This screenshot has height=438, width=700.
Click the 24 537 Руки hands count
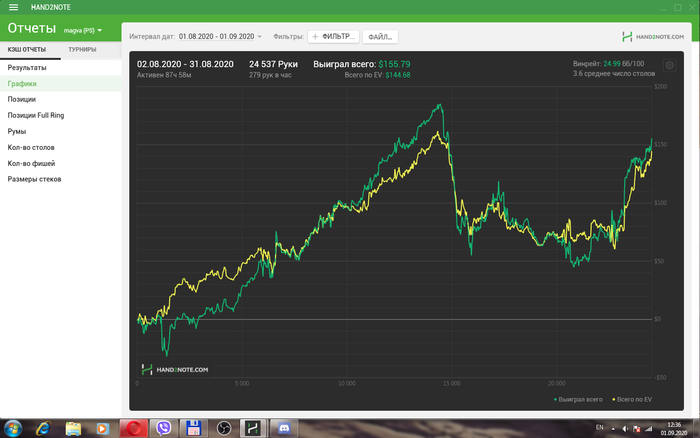click(x=273, y=64)
